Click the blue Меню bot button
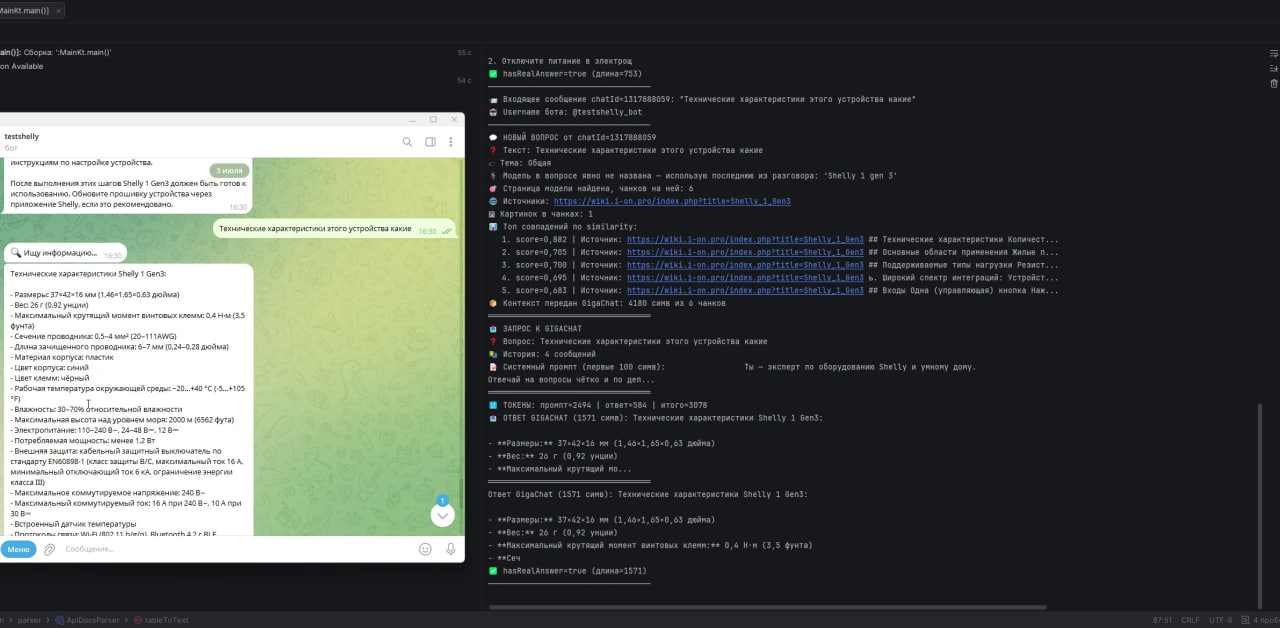The width and height of the screenshot is (1280, 628). (x=17, y=549)
